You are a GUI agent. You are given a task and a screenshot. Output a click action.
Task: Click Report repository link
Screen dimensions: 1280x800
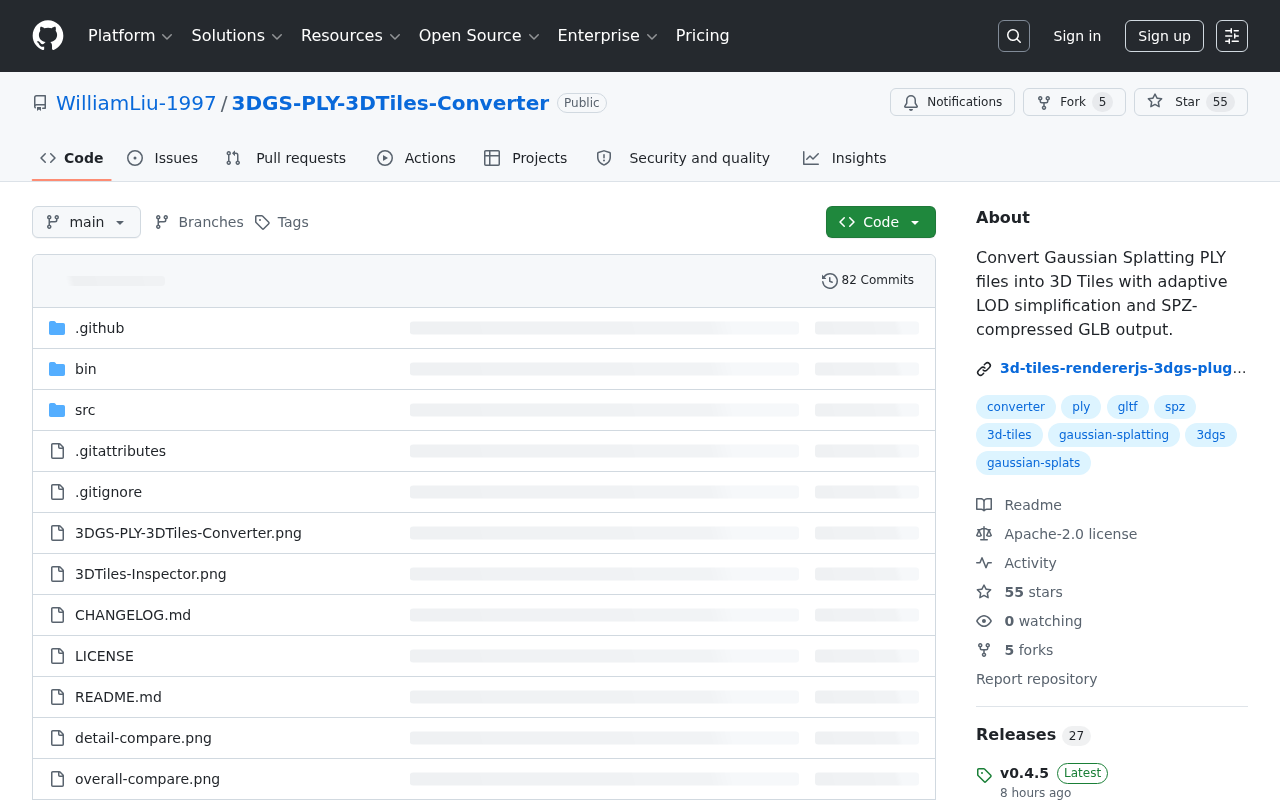(1036, 679)
